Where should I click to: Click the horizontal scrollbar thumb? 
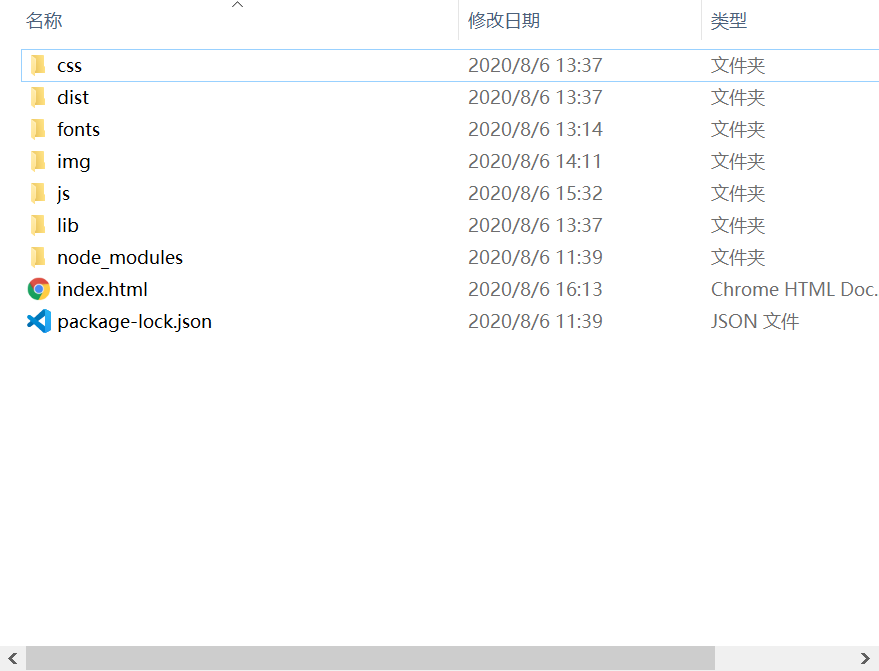(x=370, y=658)
